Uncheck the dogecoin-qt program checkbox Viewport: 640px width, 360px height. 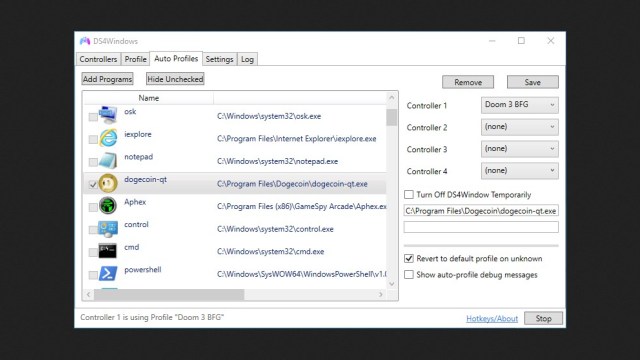click(93, 184)
